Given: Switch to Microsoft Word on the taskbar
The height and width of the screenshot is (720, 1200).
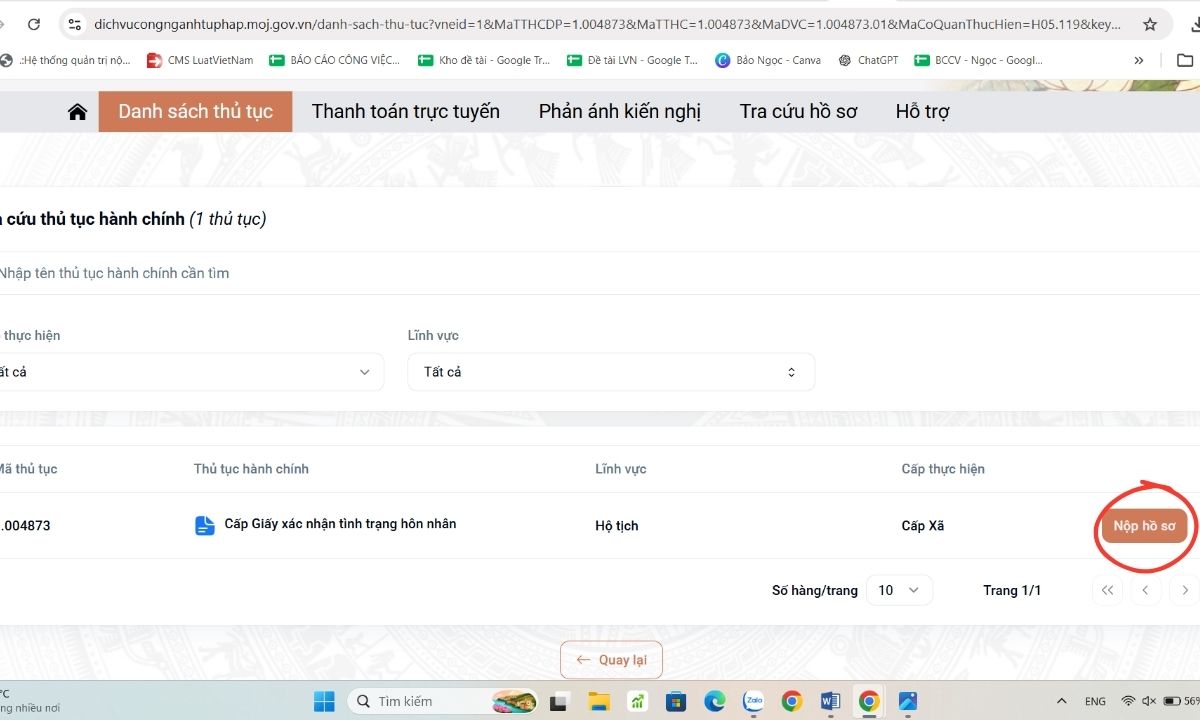Looking at the screenshot, I should point(830,701).
